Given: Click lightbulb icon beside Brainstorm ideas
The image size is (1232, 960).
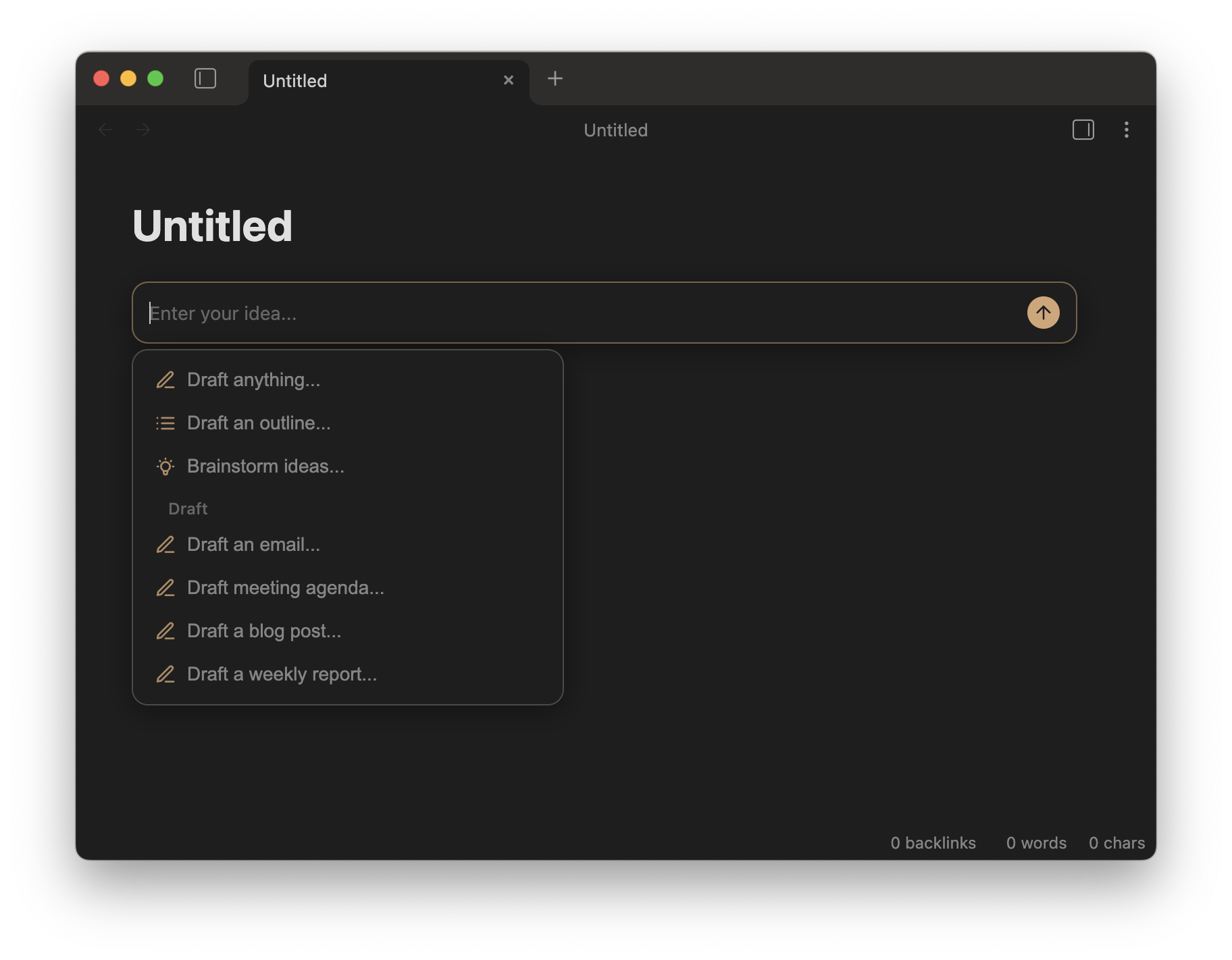Looking at the screenshot, I should click(x=165, y=466).
